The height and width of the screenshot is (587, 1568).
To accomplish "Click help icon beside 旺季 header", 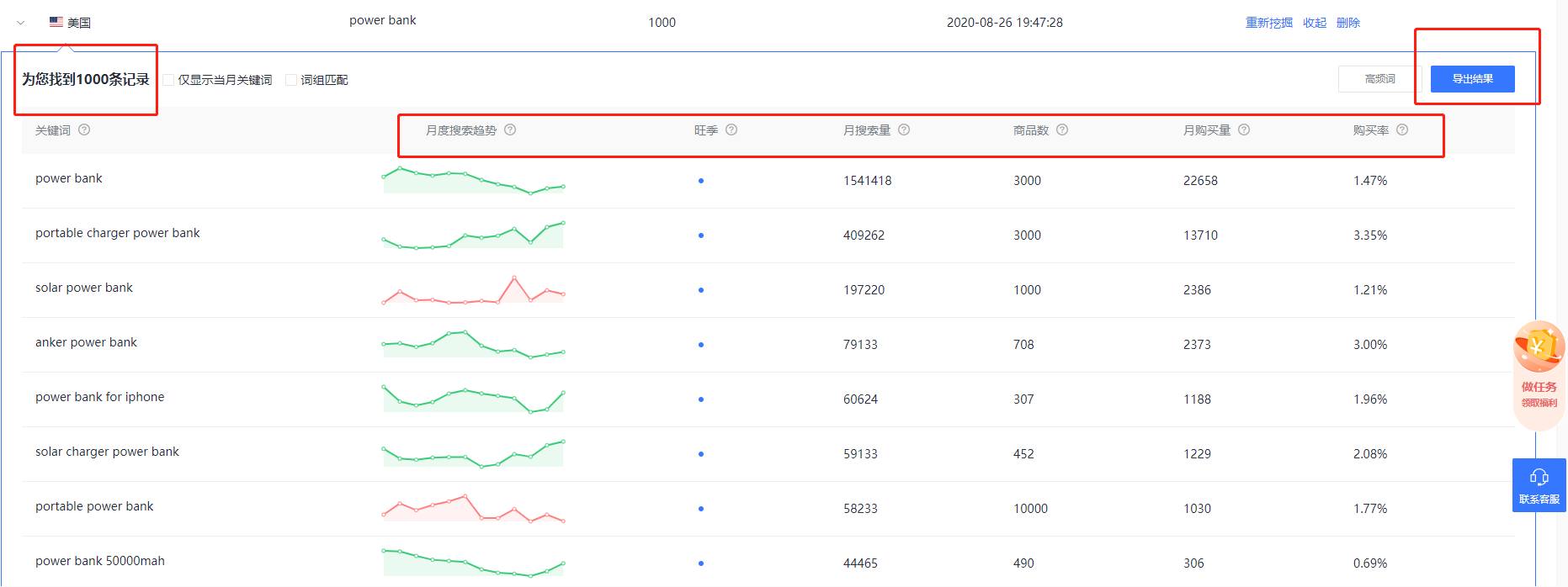I will click(731, 130).
